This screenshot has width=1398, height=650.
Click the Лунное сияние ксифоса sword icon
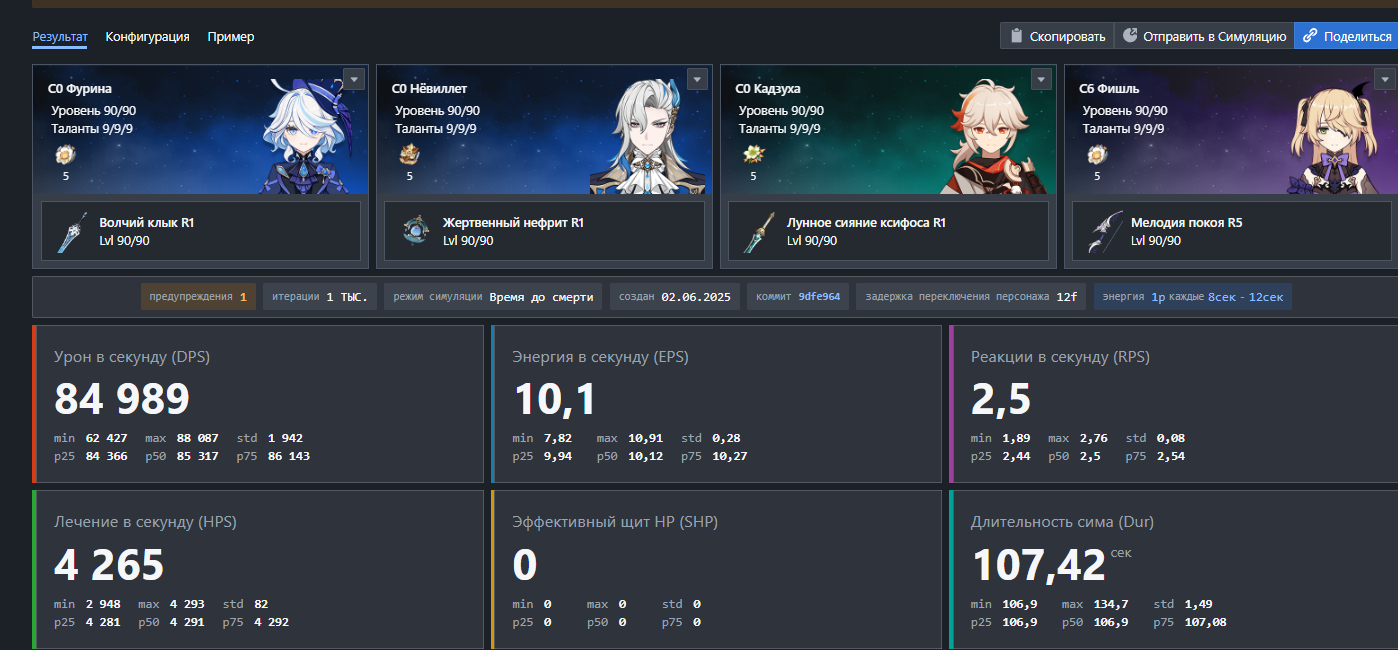pos(760,231)
